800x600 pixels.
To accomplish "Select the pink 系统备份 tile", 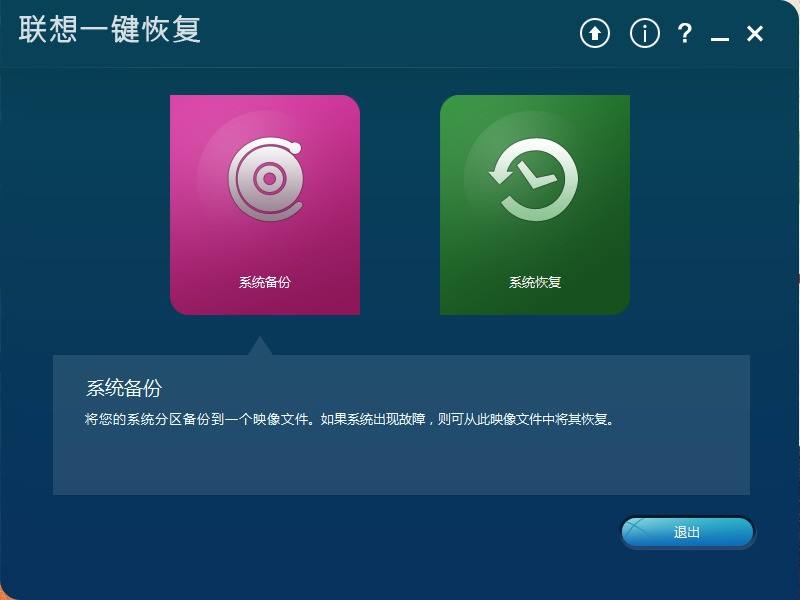I will (x=265, y=205).
